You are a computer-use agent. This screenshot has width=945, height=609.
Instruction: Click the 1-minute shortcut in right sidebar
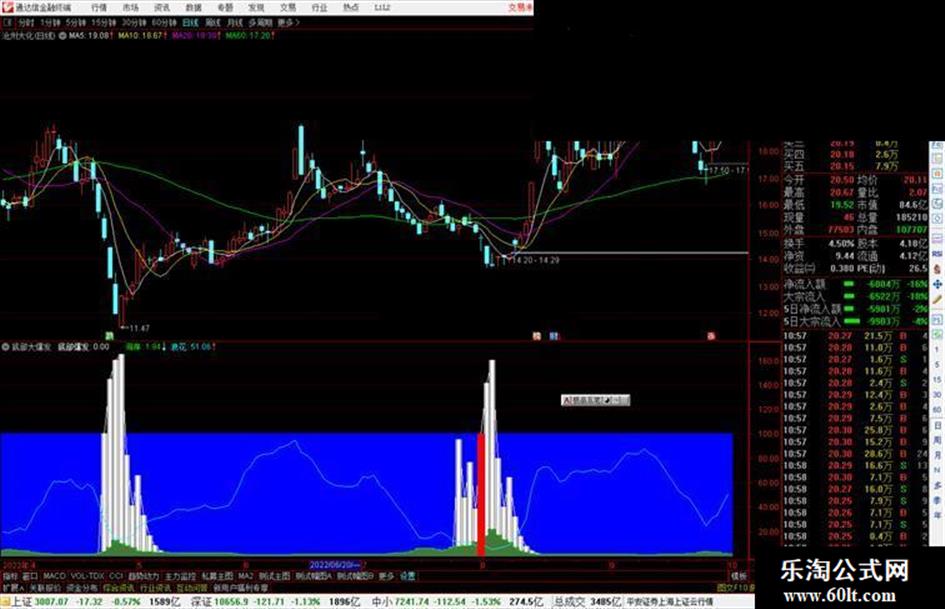937,349
